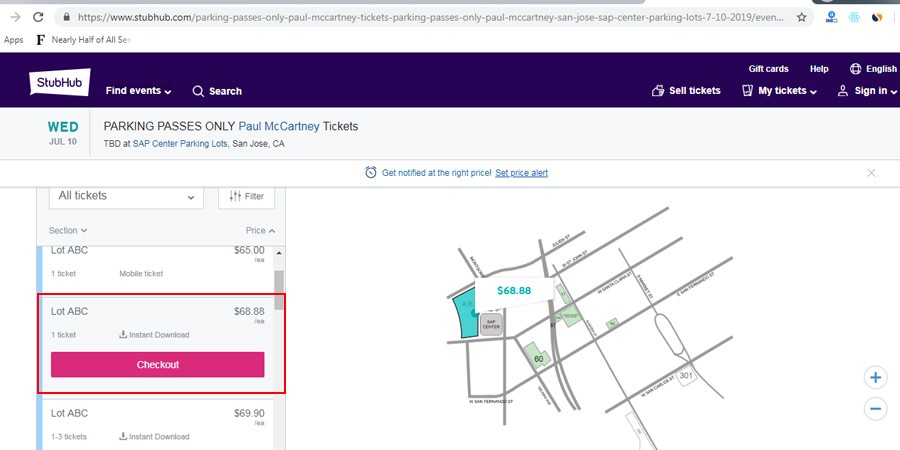Click the Filter button
This screenshot has width=900, height=450.
coord(247,196)
